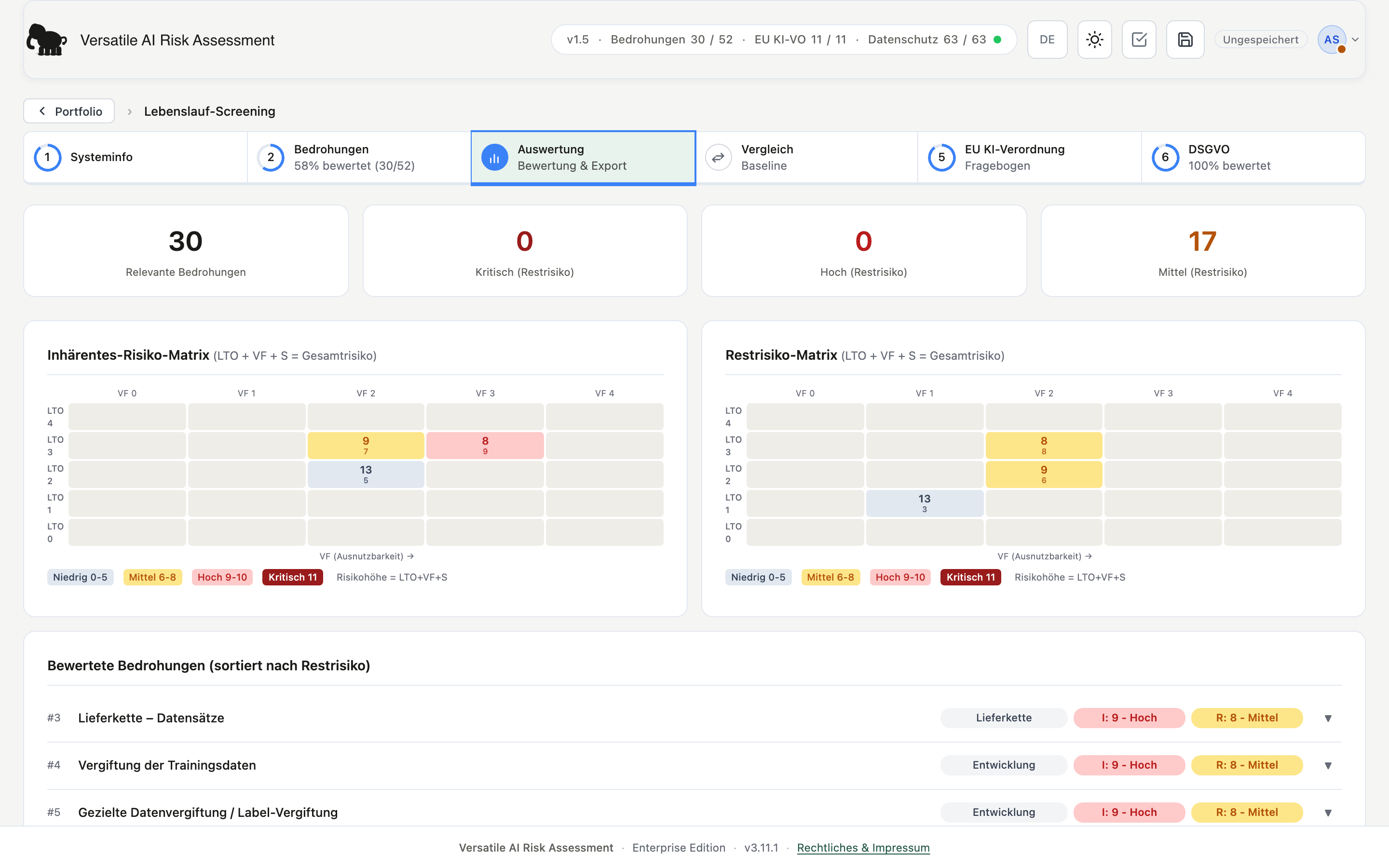This screenshot has width=1389, height=868.
Task: Go back to Portfolio
Action: point(69,111)
